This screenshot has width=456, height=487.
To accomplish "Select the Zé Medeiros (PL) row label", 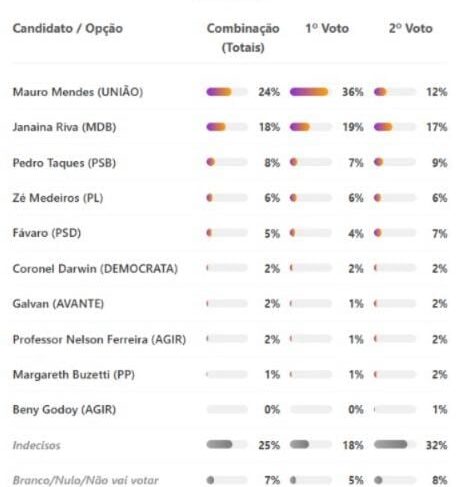I will click(x=58, y=198).
